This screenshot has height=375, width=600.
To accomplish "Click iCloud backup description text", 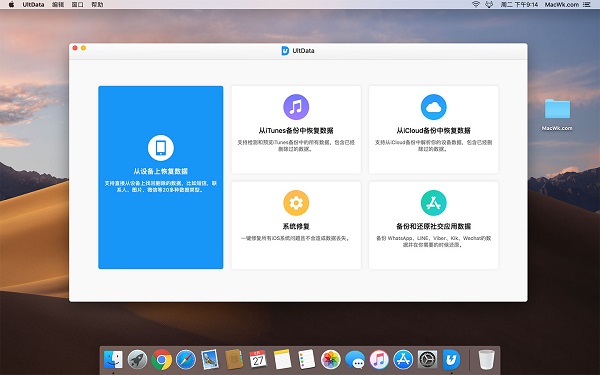I will 434,145.
